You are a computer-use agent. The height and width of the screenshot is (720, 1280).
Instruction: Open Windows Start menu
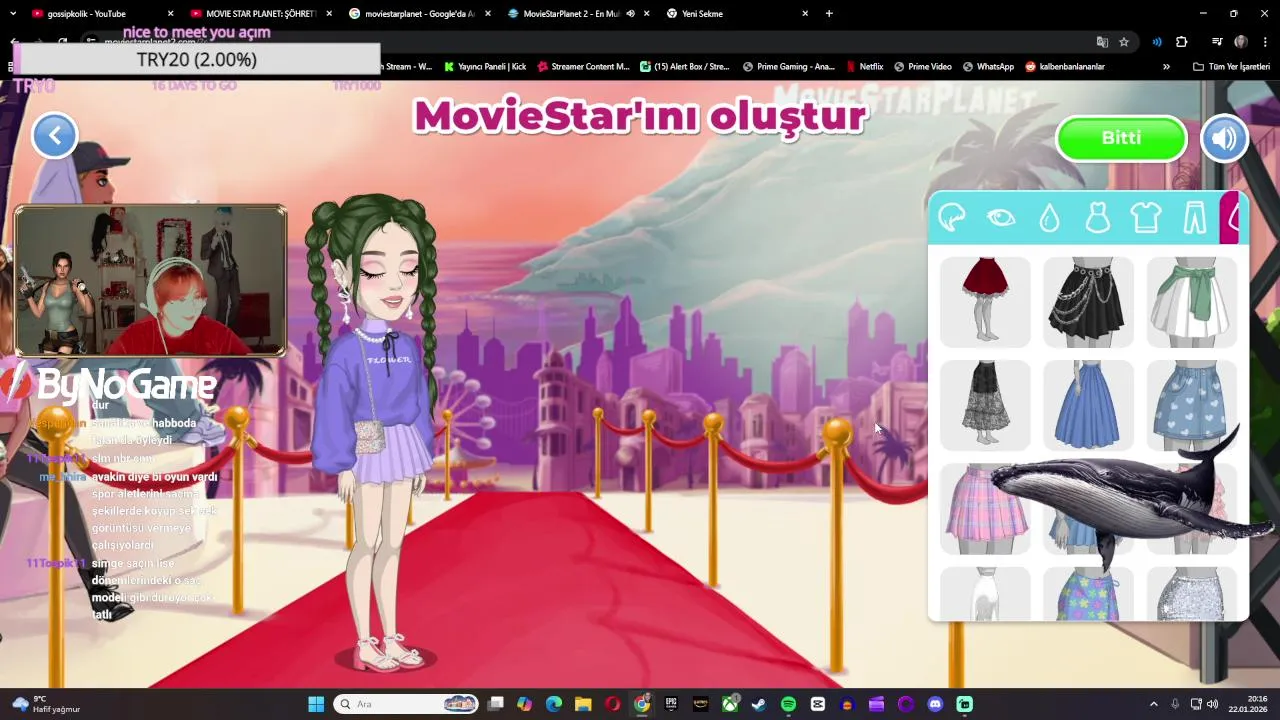(x=316, y=704)
